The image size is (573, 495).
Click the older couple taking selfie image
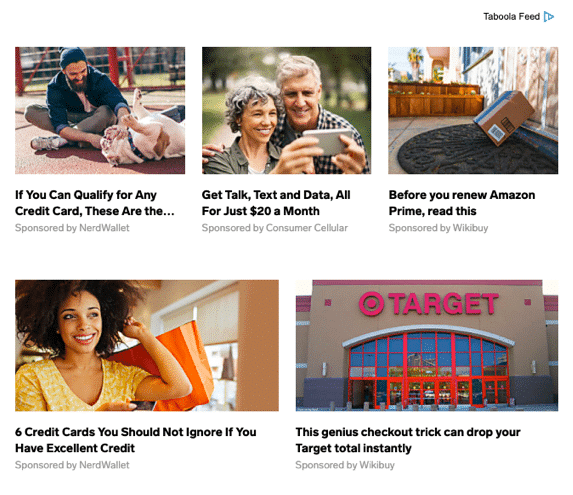coord(286,110)
